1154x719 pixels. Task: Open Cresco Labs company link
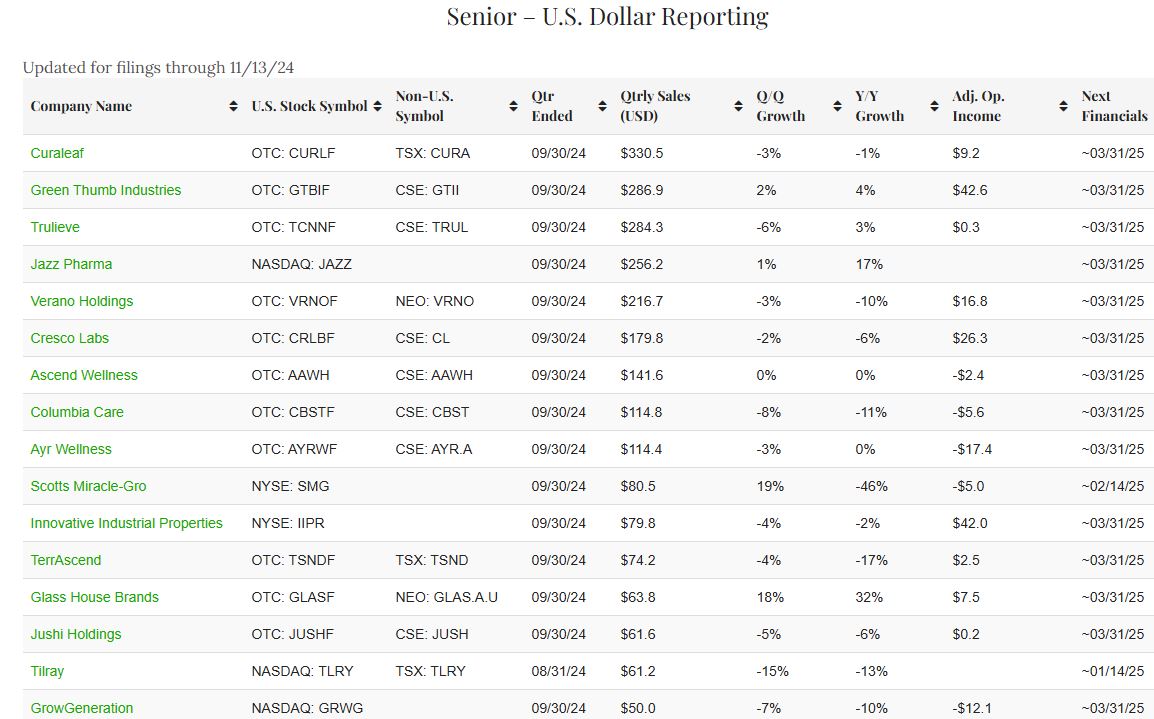tap(70, 338)
